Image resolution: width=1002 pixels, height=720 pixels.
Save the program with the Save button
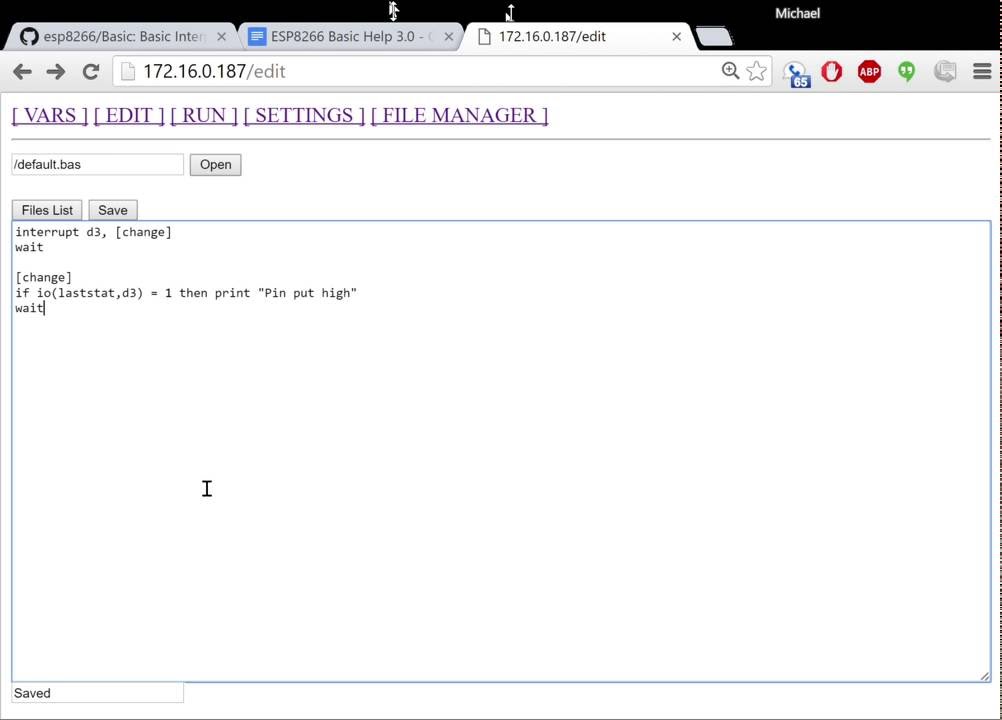click(112, 210)
